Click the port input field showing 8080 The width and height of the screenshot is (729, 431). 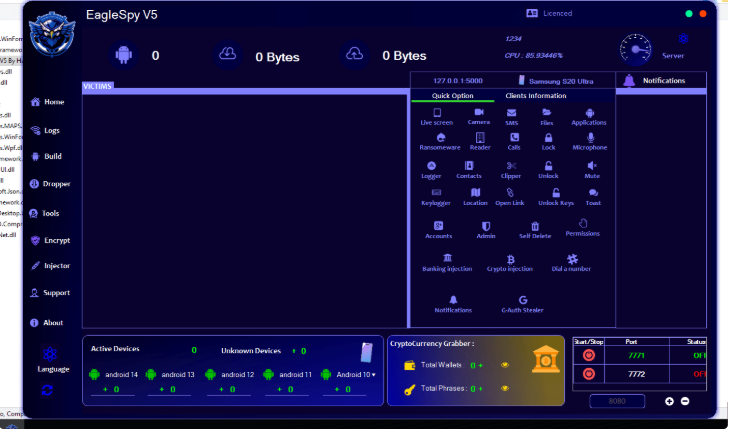tap(617, 401)
